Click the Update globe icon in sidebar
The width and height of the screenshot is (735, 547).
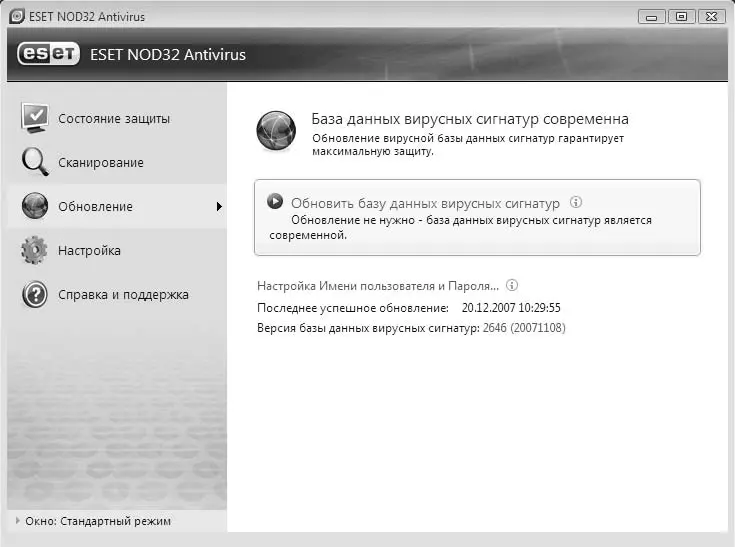point(35,206)
